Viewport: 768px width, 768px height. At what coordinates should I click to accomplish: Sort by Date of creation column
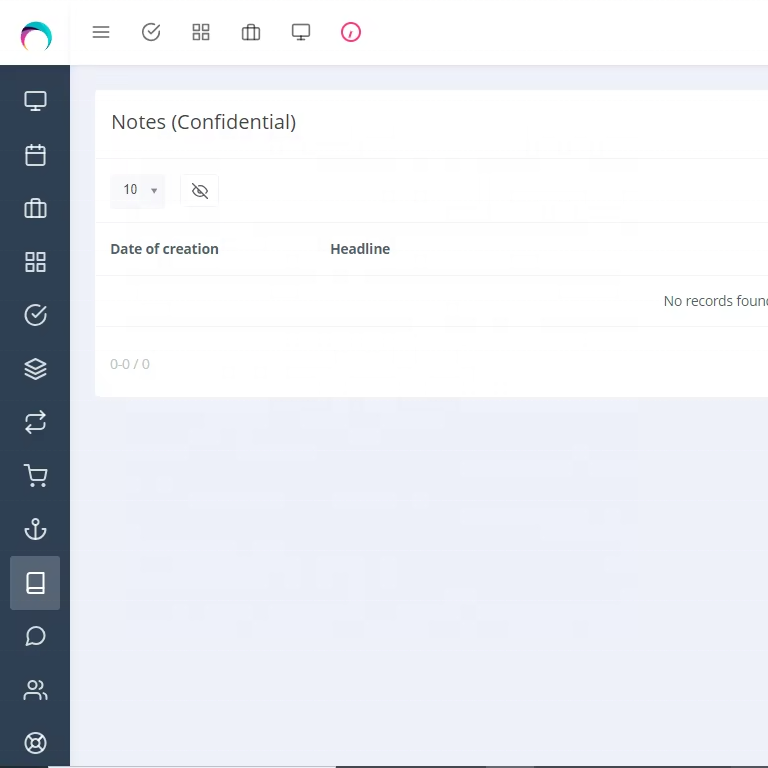pos(165,249)
